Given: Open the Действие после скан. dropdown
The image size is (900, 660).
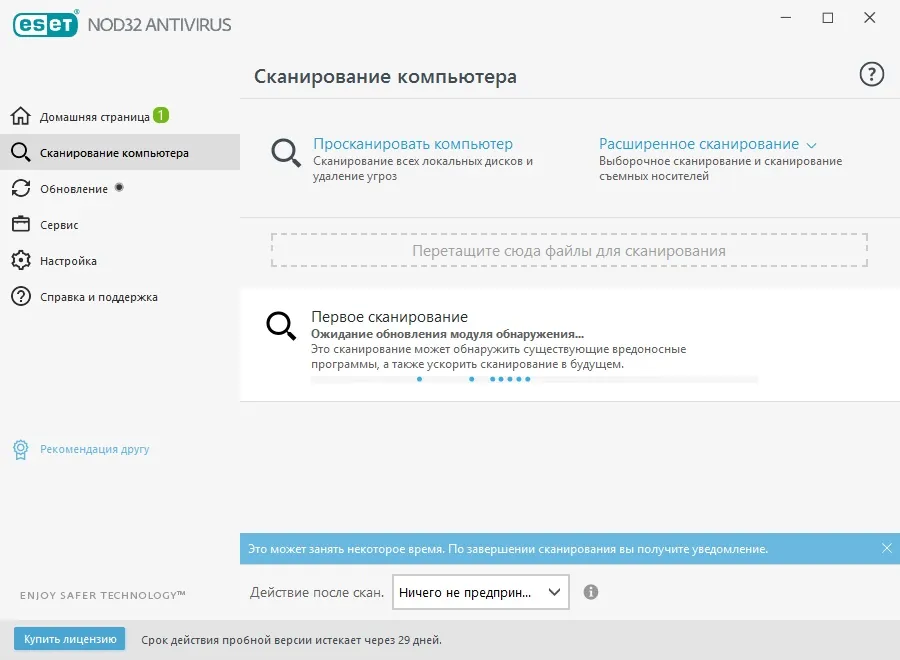Looking at the screenshot, I should tap(480, 592).
